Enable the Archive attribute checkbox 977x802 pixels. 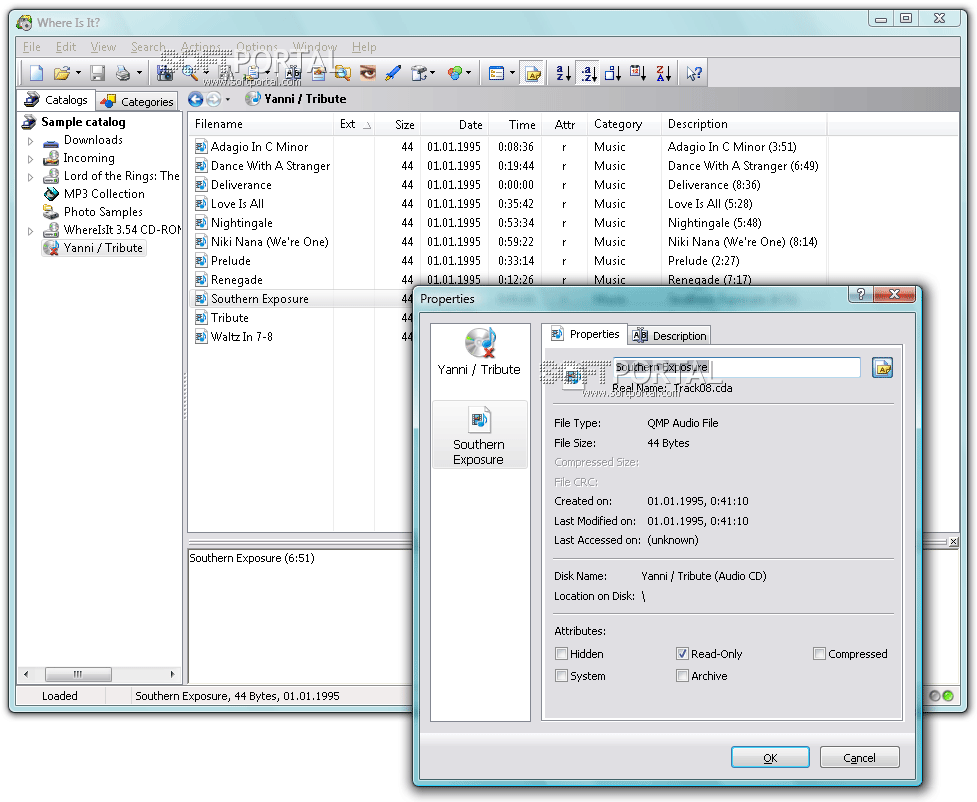click(x=682, y=675)
